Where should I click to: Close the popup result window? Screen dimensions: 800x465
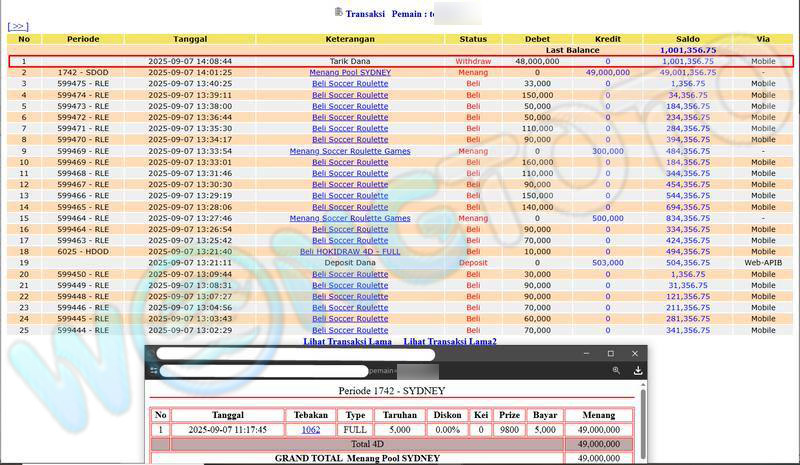(x=634, y=353)
